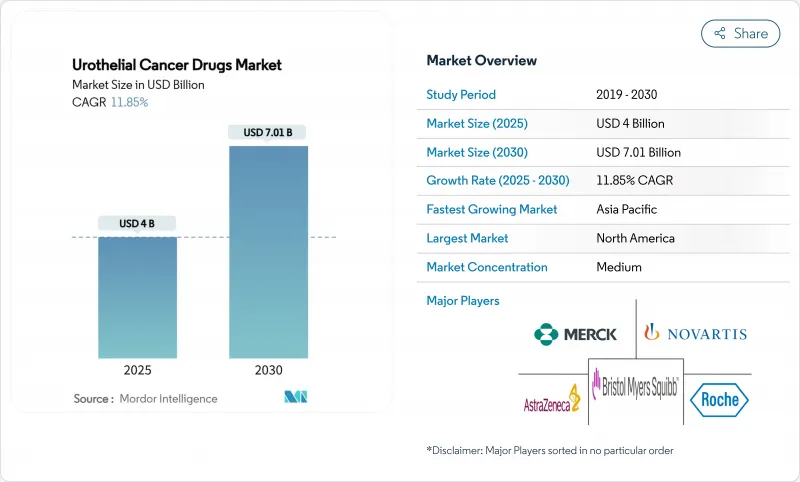The width and height of the screenshot is (800, 482).
Task: Click the Market Overview heading
Action: coord(481,60)
